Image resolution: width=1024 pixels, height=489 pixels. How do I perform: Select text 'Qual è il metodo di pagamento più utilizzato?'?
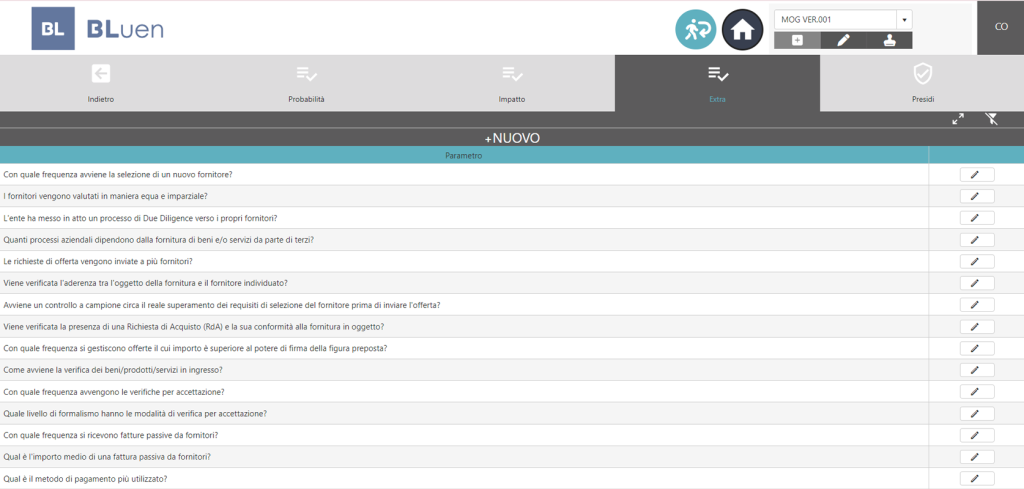85,479
